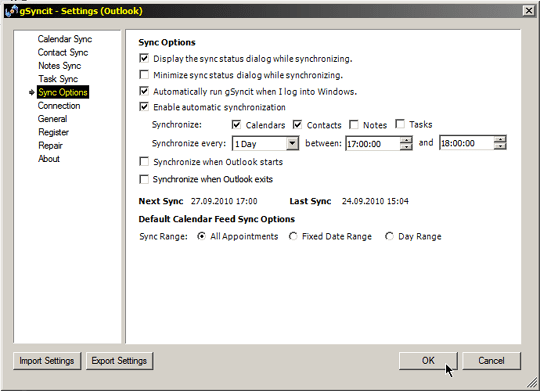
Task: Select Fixed Date Range sync range
Action: coord(293,236)
